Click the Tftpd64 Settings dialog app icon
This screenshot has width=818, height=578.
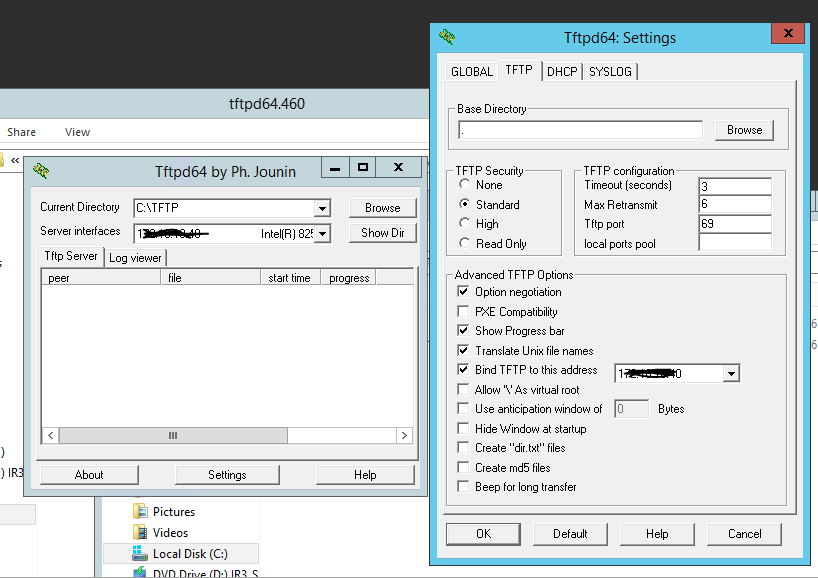point(447,37)
